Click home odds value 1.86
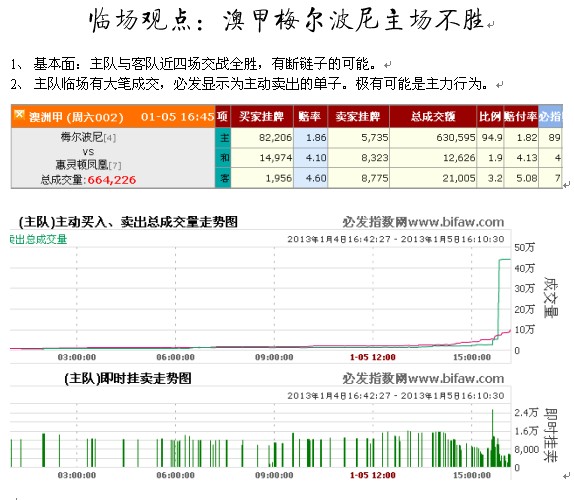 point(316,138)
